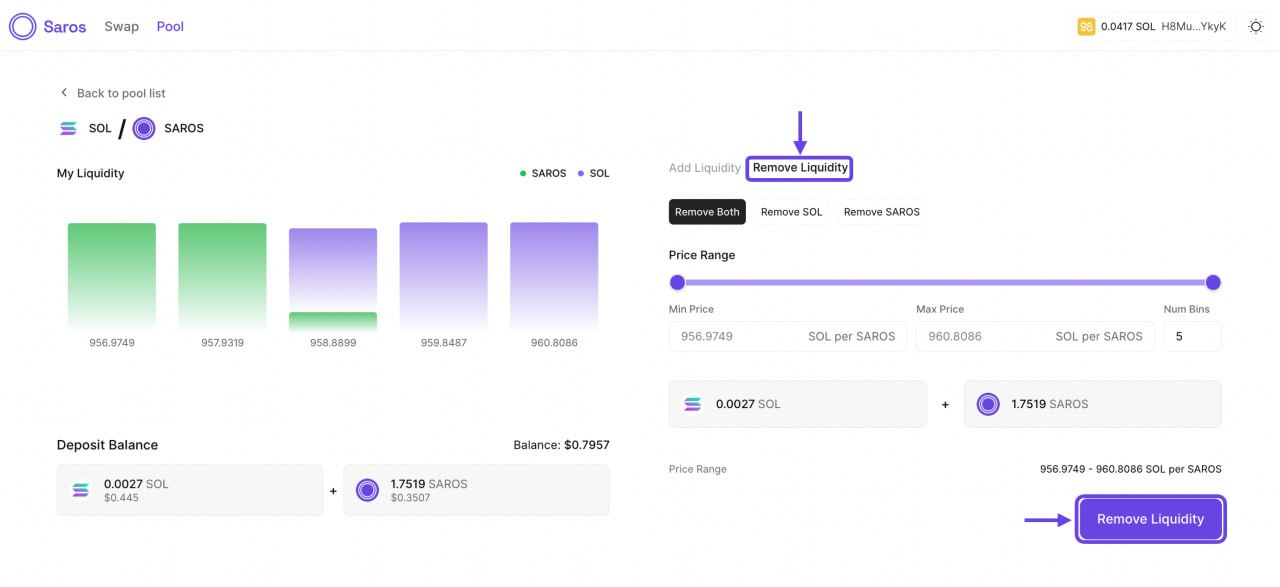Select the Remove SAROS option
The width and height of the screenshot is (1280, 587).
click(881, 212)
